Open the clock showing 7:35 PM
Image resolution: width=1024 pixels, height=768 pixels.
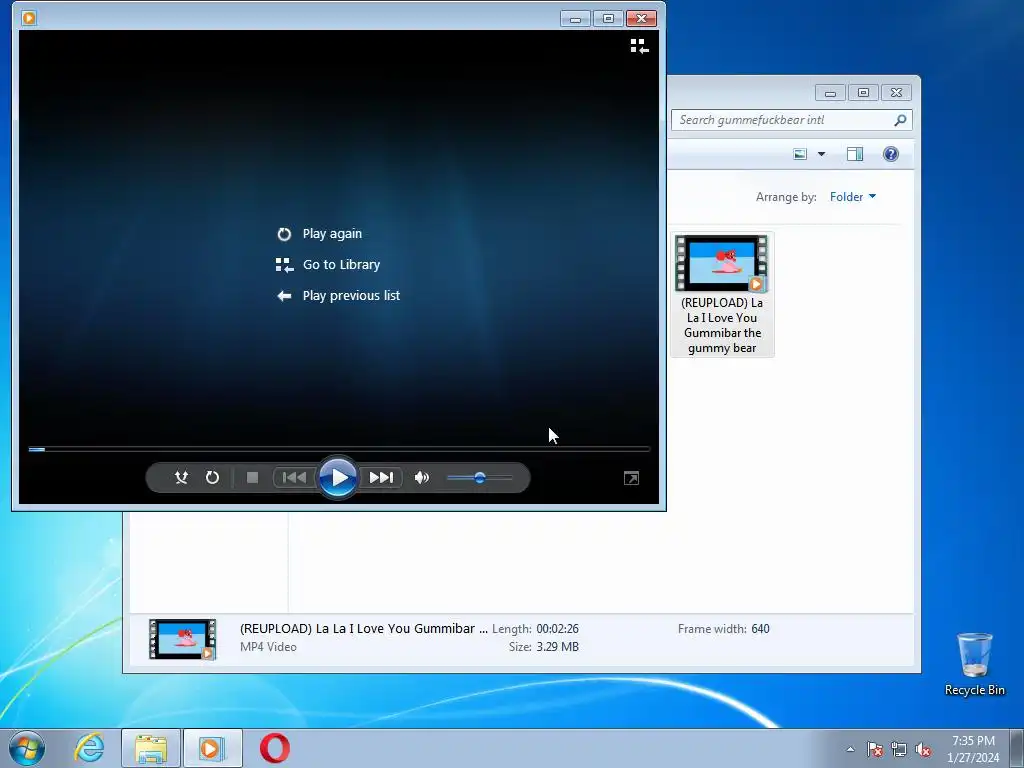point(973,749)
